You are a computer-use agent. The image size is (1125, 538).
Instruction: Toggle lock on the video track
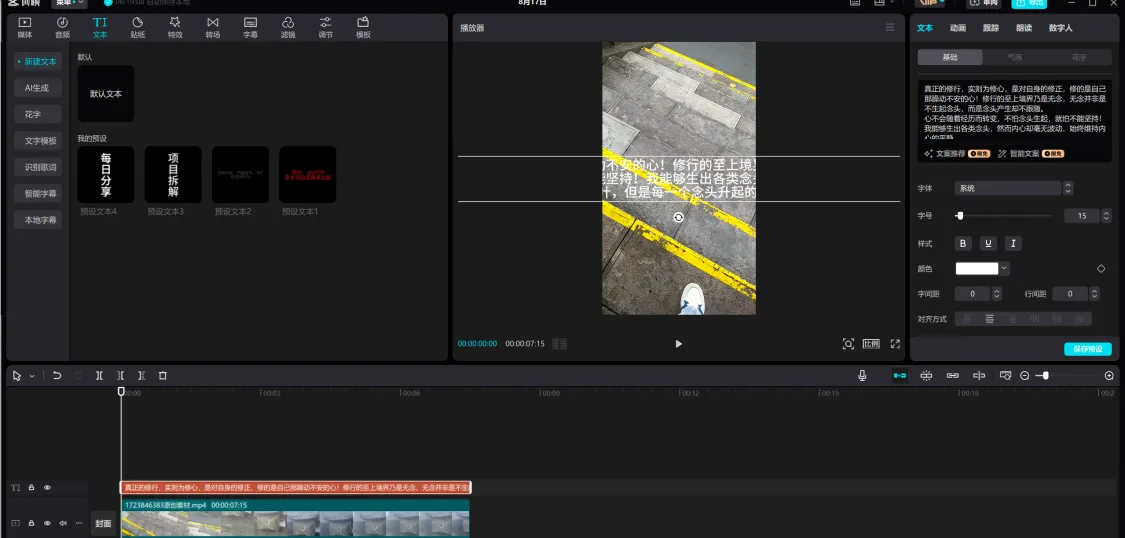coord(31,523)
